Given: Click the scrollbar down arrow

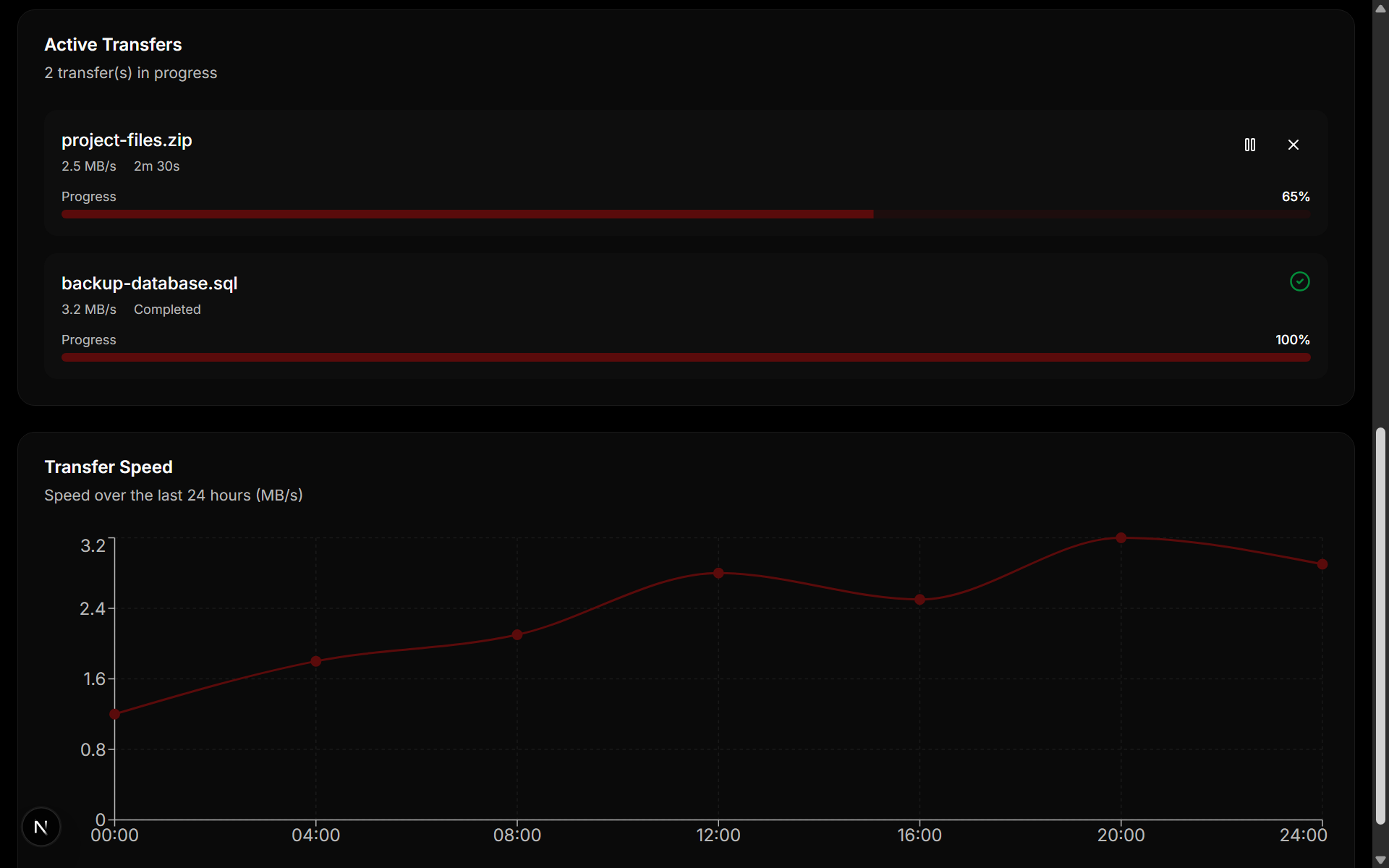Looking at the screenshot, I should 1380,859.
